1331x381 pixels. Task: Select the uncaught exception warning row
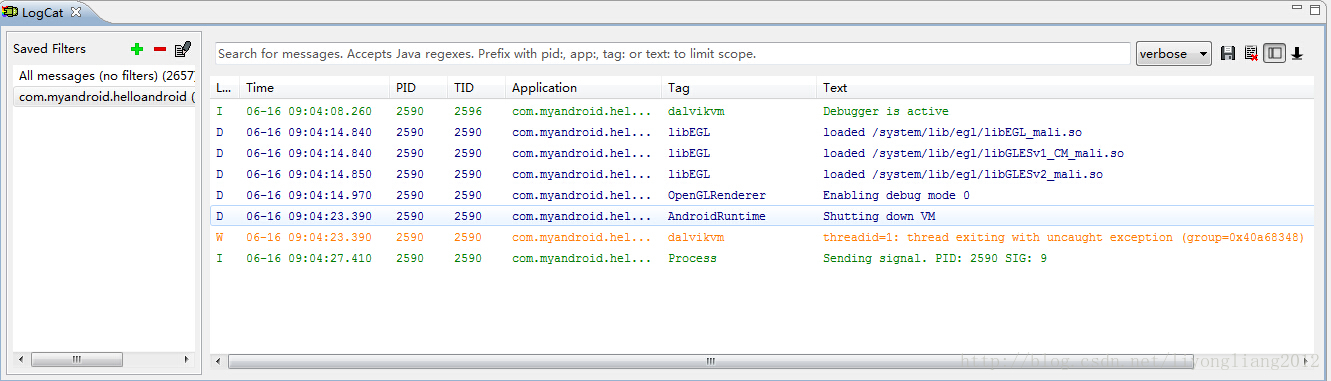pos(762,237)
